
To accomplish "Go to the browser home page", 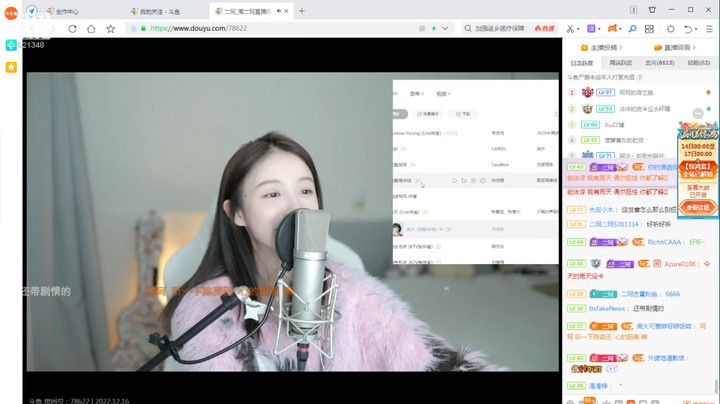I will [x=91, y=28].
